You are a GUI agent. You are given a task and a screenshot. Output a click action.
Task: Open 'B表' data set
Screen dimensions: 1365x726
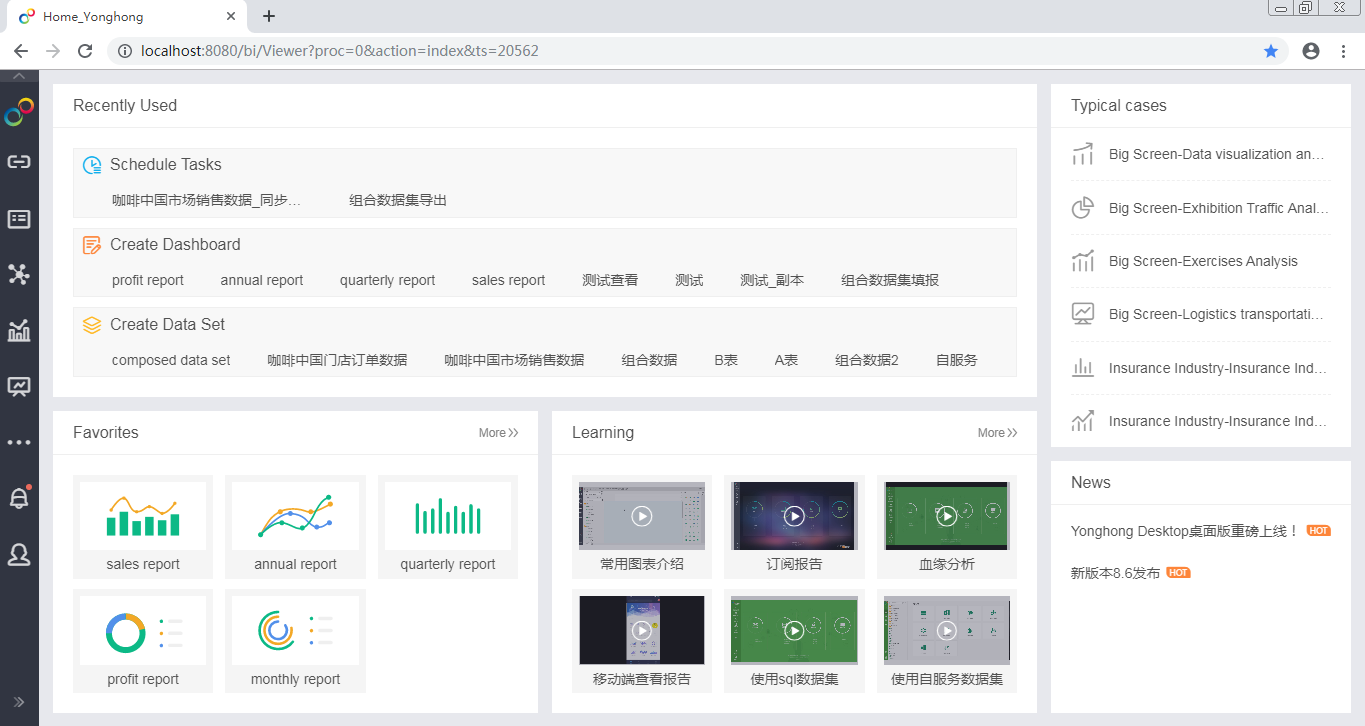726,360
